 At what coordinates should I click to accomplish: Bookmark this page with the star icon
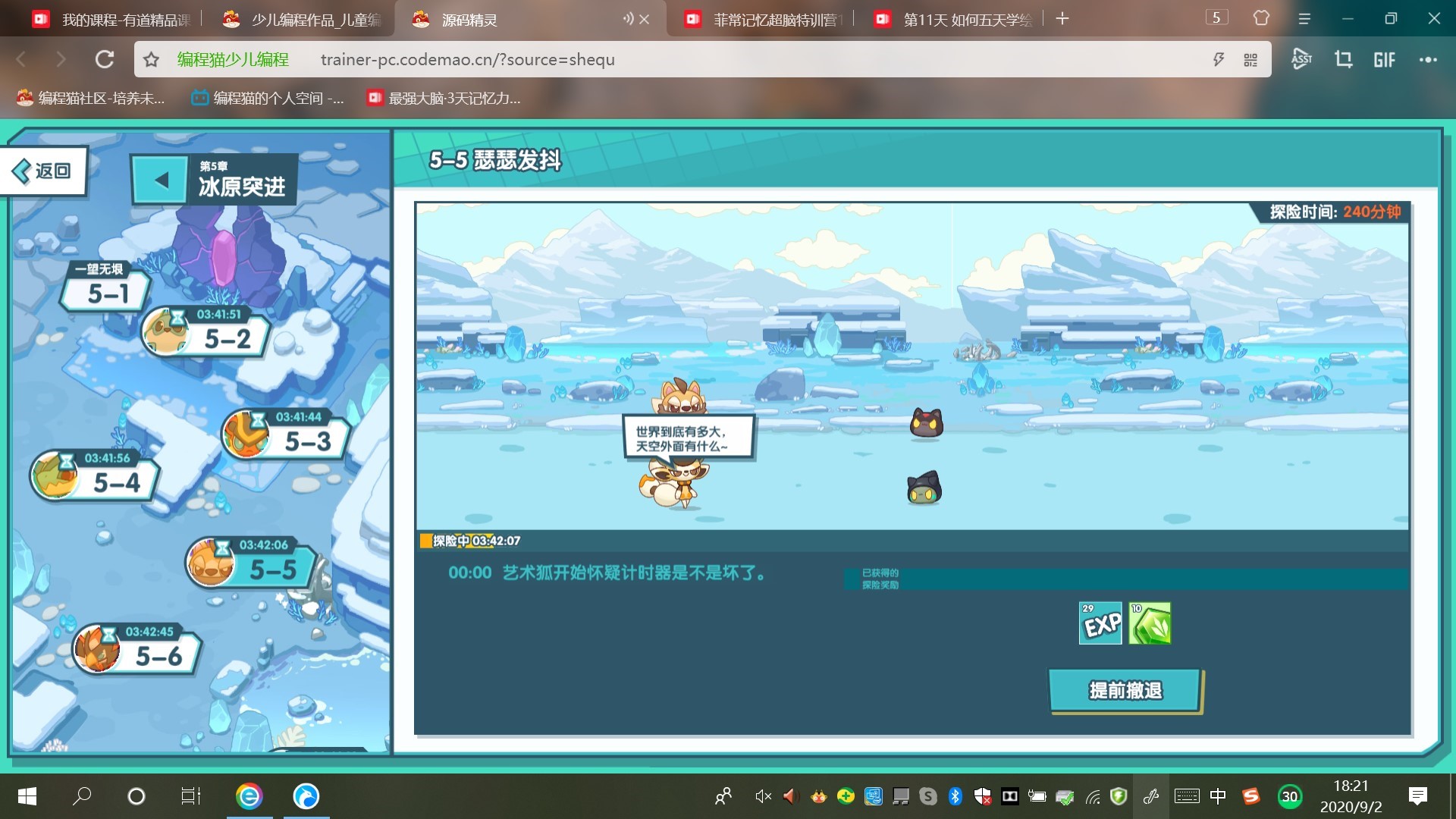[x=152, y=59]
